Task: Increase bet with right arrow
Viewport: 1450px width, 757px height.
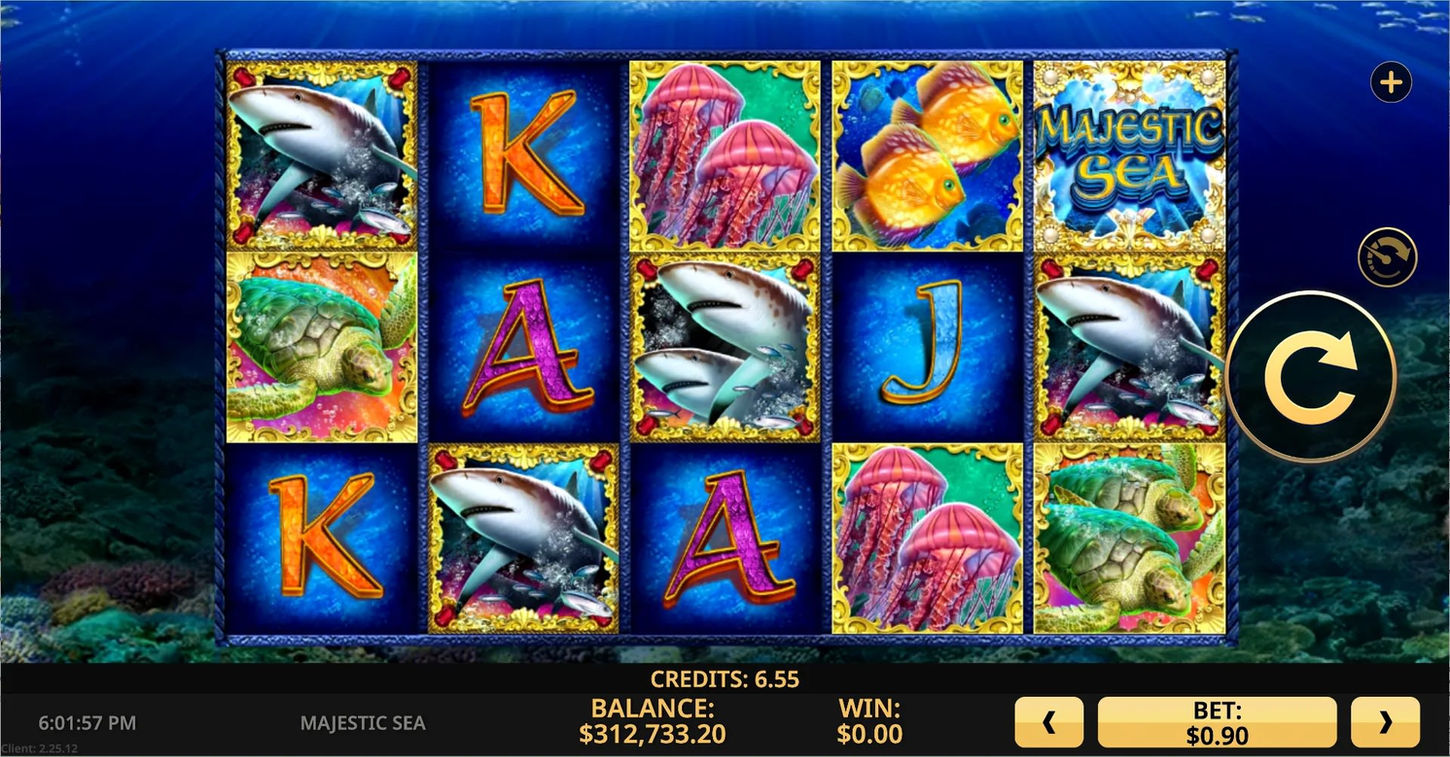Action: (1385, 722)
